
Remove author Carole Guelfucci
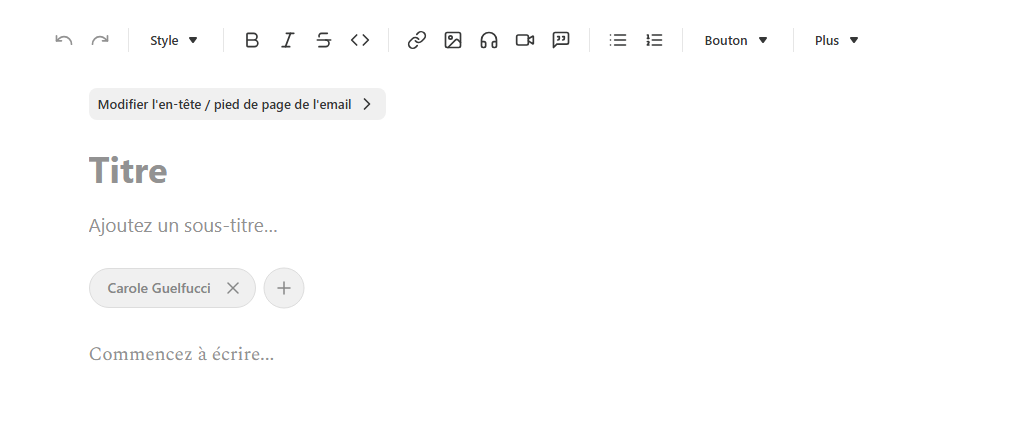233,288
